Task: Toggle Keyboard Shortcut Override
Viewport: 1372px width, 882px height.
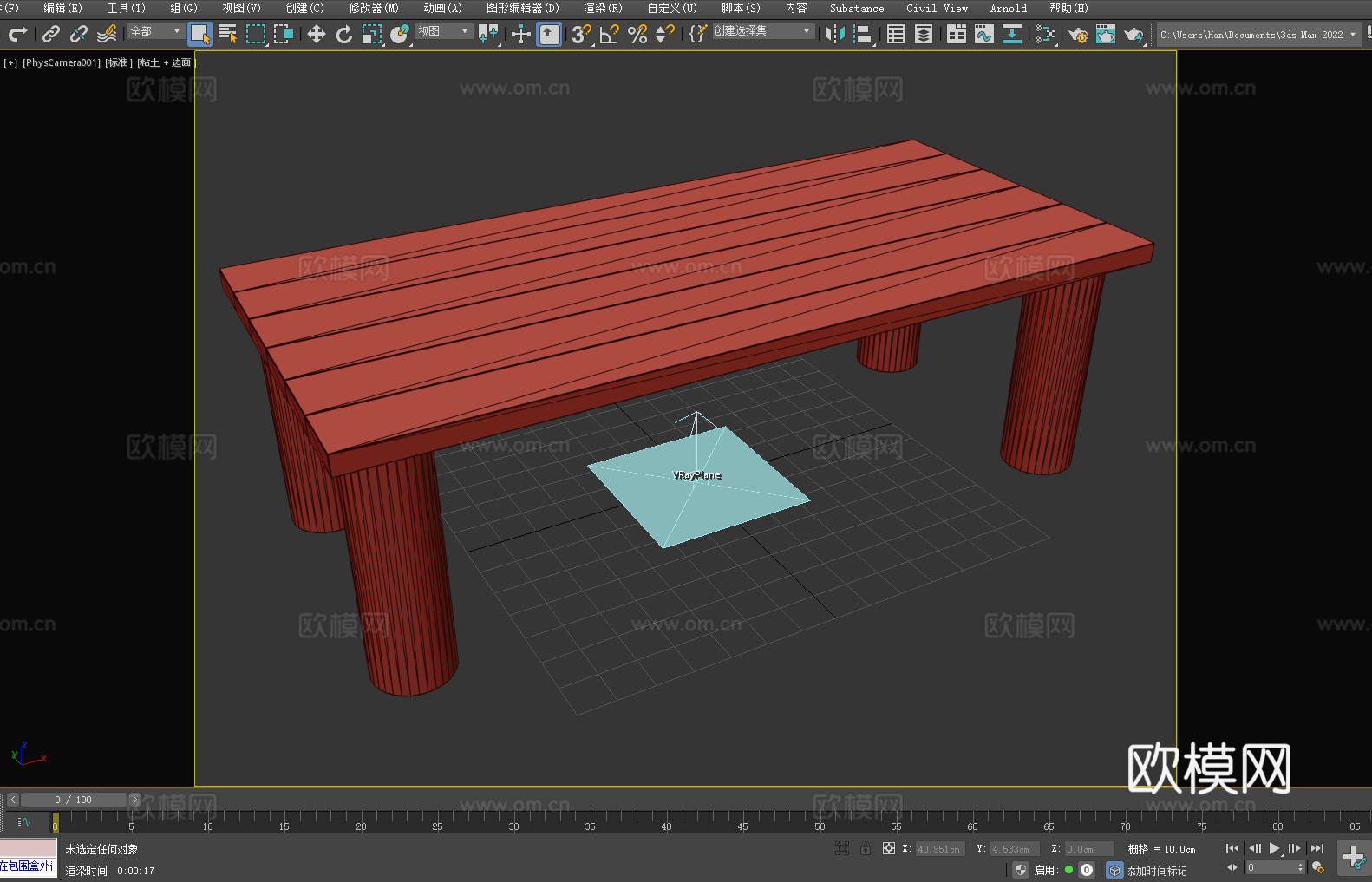Action: pyautogui.click(x=549, y=34)
